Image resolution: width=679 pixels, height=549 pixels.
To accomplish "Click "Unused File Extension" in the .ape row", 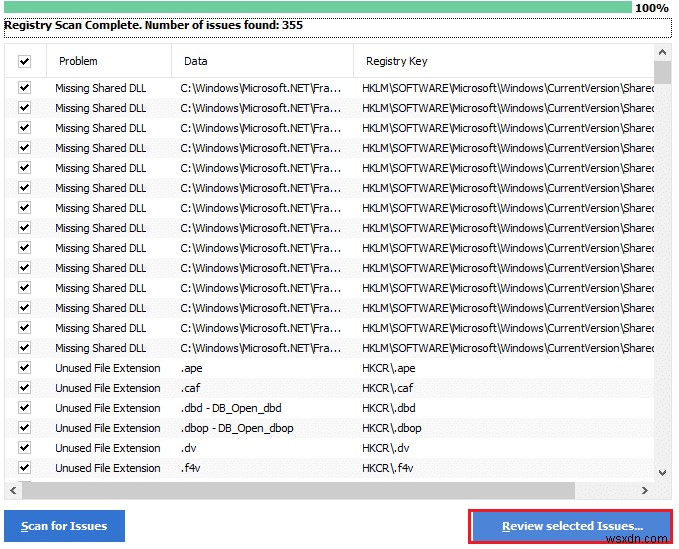I will click(108, 368).
